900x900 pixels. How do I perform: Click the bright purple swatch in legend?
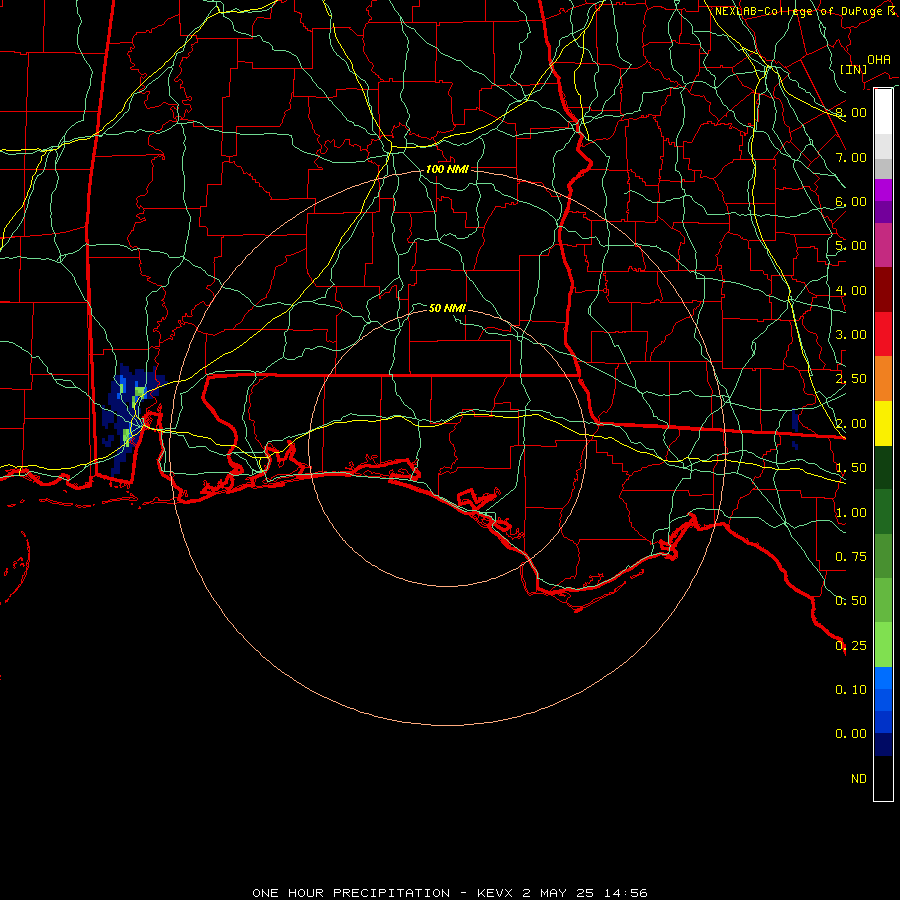pyautogui.click(x=883, y=190)
